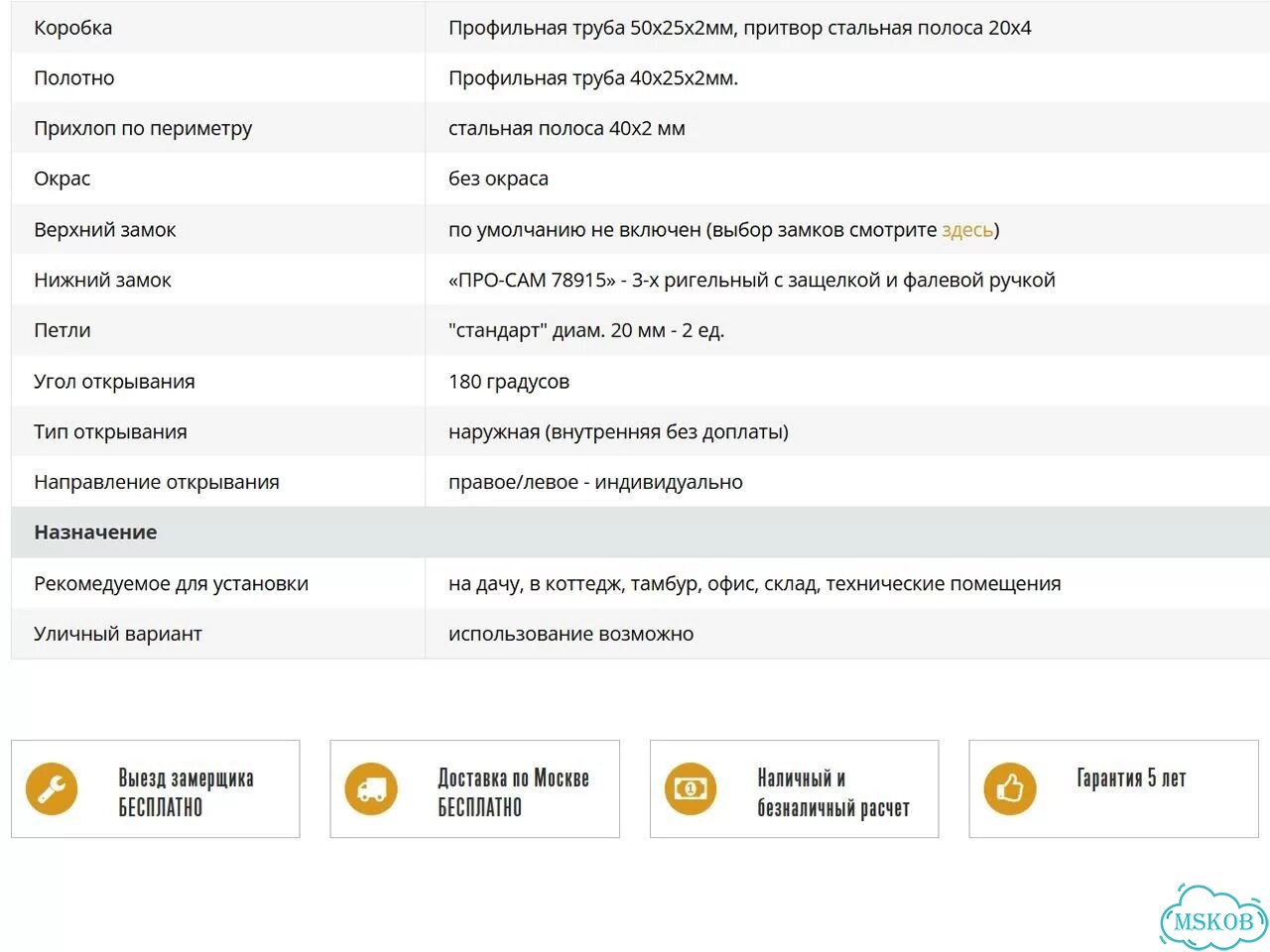Viewport: 1270px width, 952px height.
Task: Click the 'Уличный вариант' row label
Action: [118, 634]
